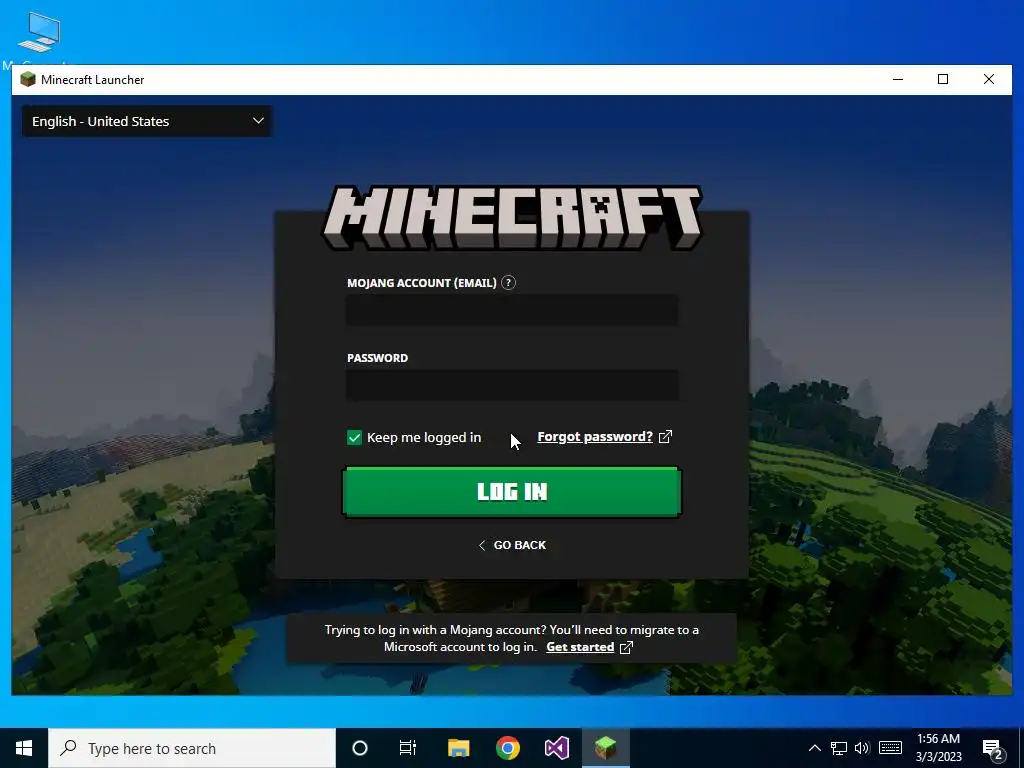The width and height of the screenshot is (1024, 768).
Task: Launch Google Chrome from the taskbar
Action: pos(507,748)
